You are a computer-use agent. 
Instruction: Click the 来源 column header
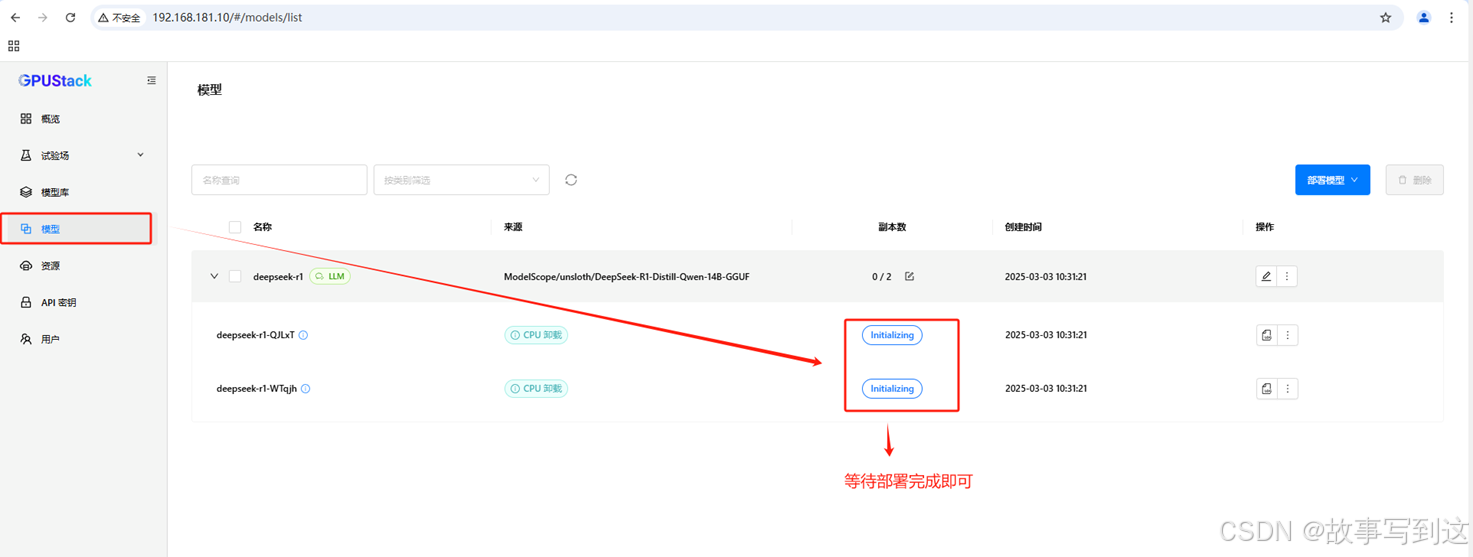513,227
